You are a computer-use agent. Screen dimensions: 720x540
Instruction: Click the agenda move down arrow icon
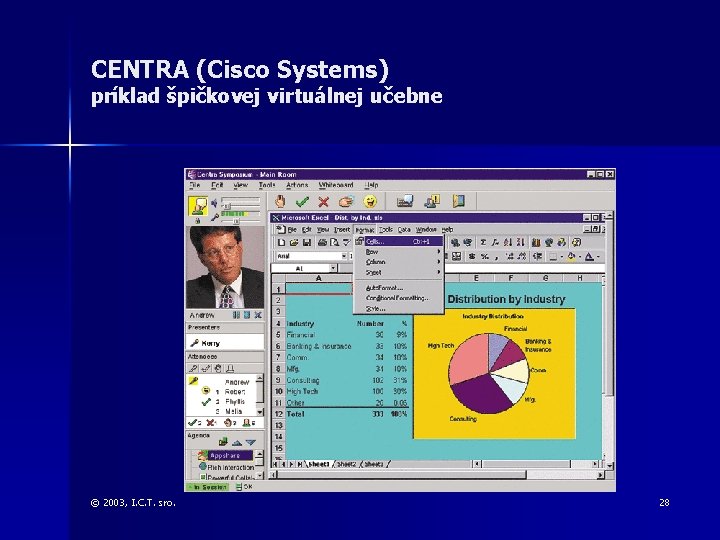(x=250, y=443)
